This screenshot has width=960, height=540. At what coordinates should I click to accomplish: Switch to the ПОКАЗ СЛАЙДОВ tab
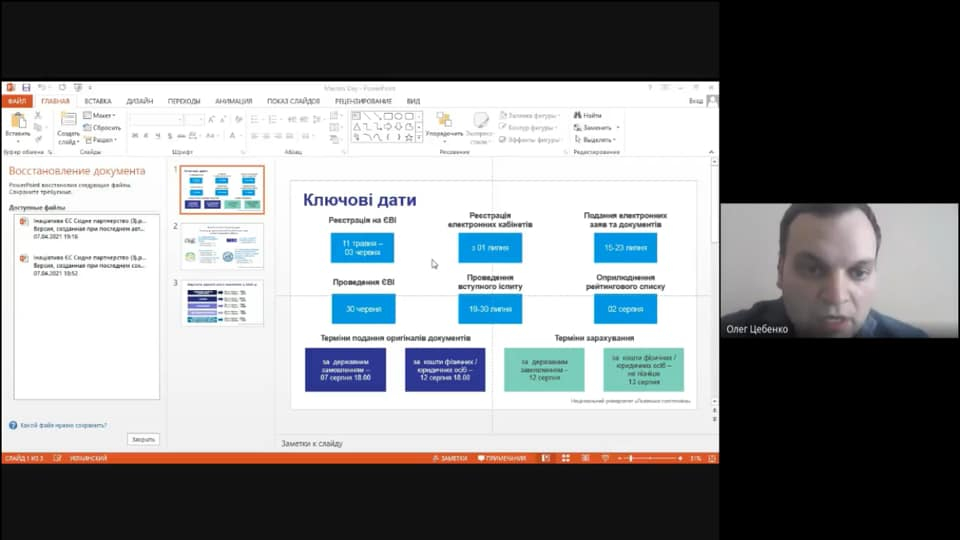pos(293,101)
